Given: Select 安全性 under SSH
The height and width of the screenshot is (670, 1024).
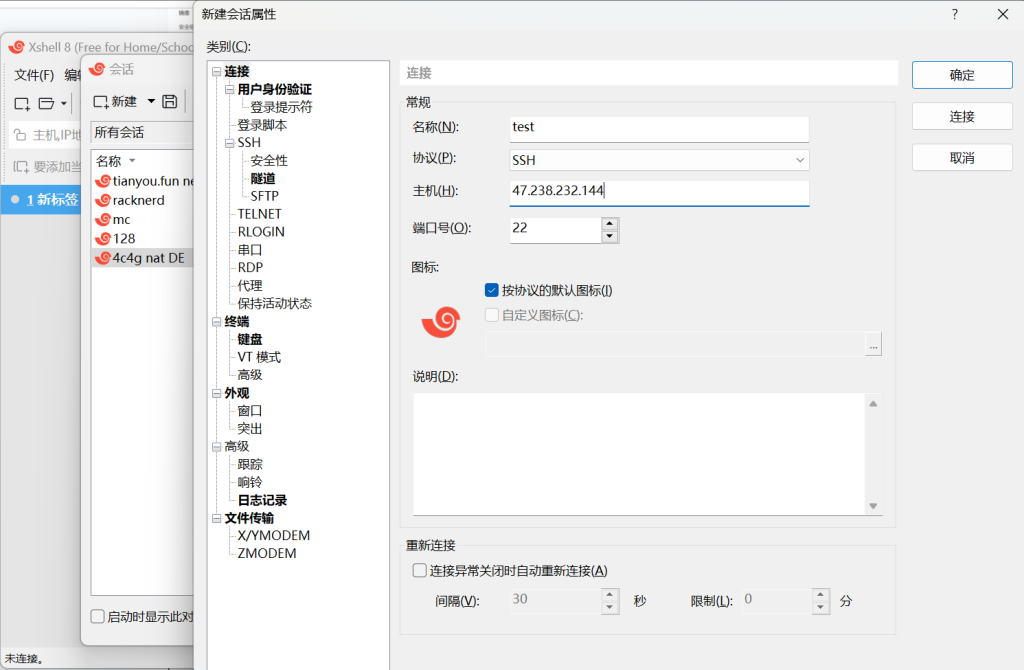Looking at the screenshot, I should [x=269, y=161].
